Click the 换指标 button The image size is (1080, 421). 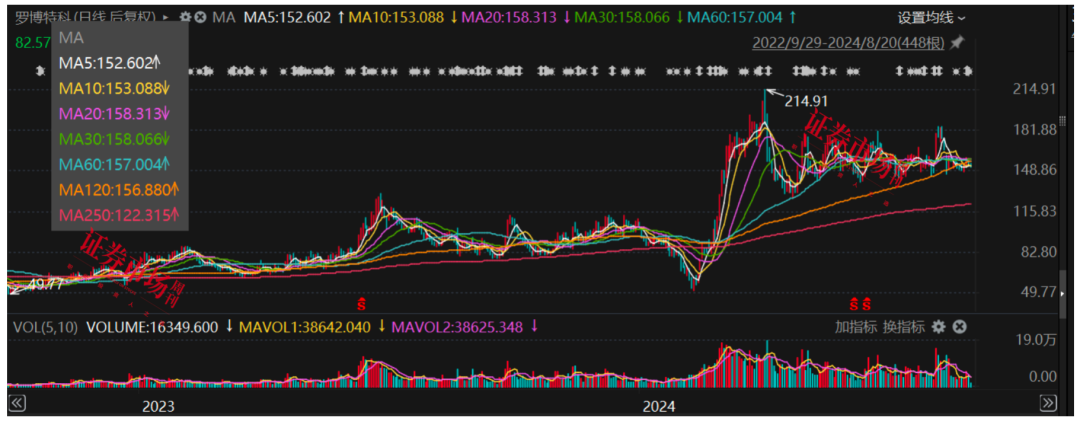coord(904,327)
